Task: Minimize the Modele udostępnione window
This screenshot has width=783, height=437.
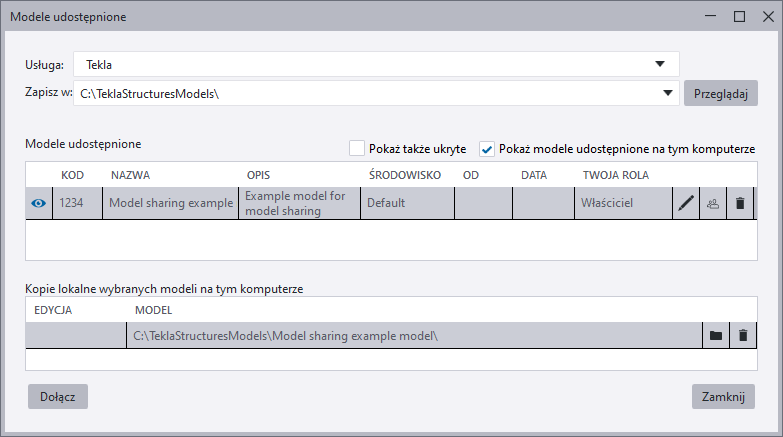Action: (x=710, y=16)
